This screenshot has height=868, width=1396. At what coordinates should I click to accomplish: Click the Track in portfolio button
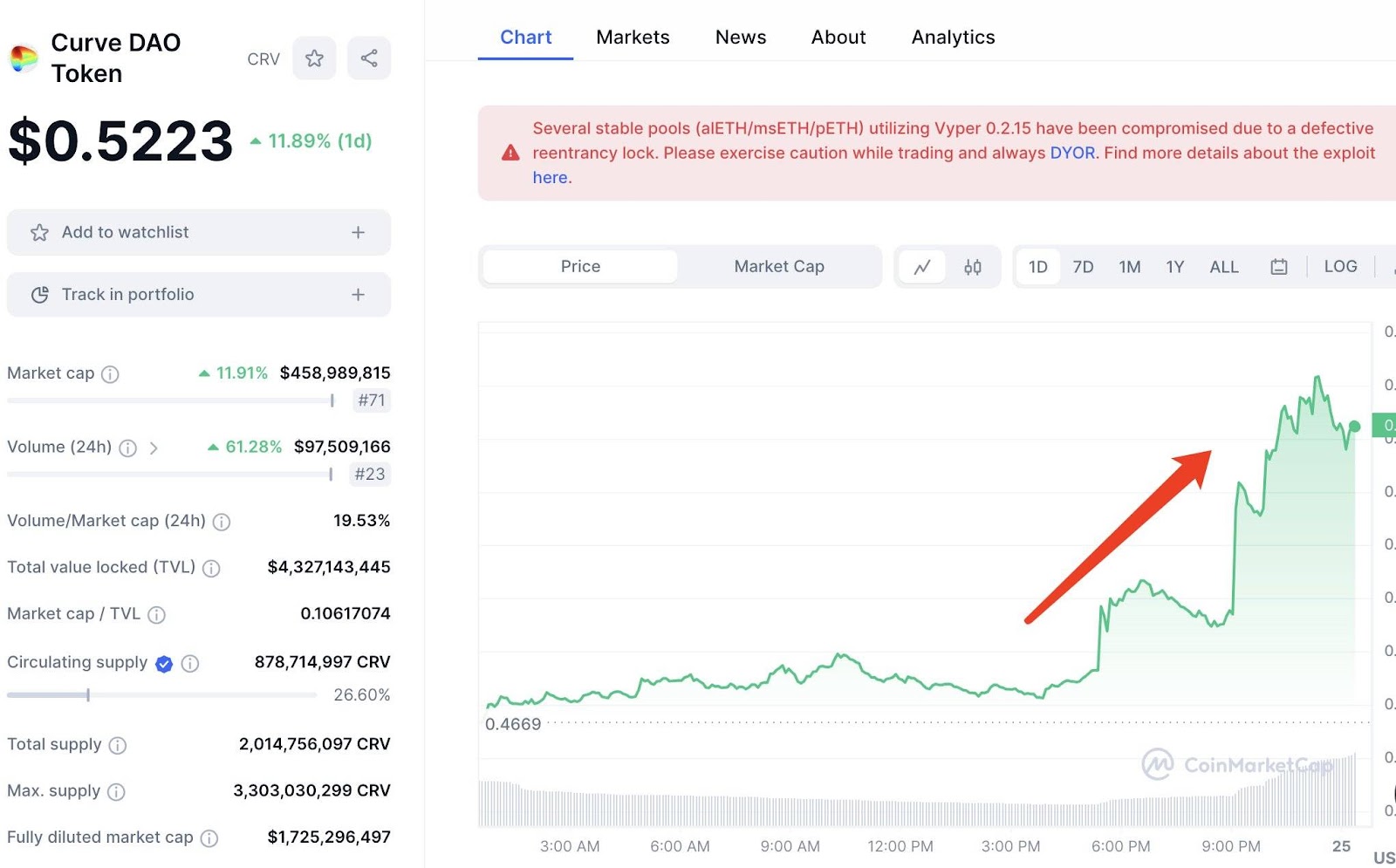click(x=199, y=295)
